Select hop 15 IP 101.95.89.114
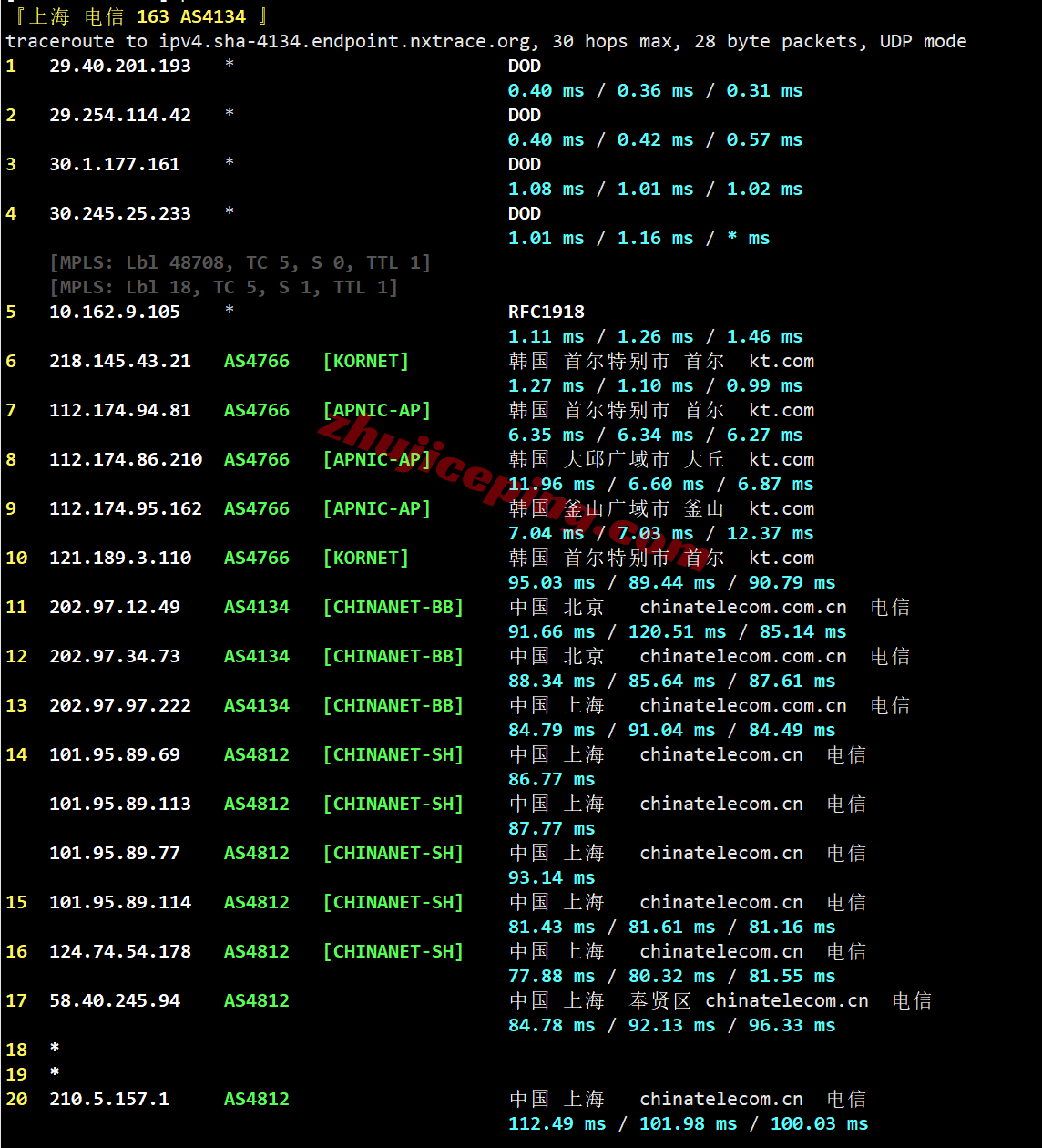 pyautogui.click(x=120, y=902)
